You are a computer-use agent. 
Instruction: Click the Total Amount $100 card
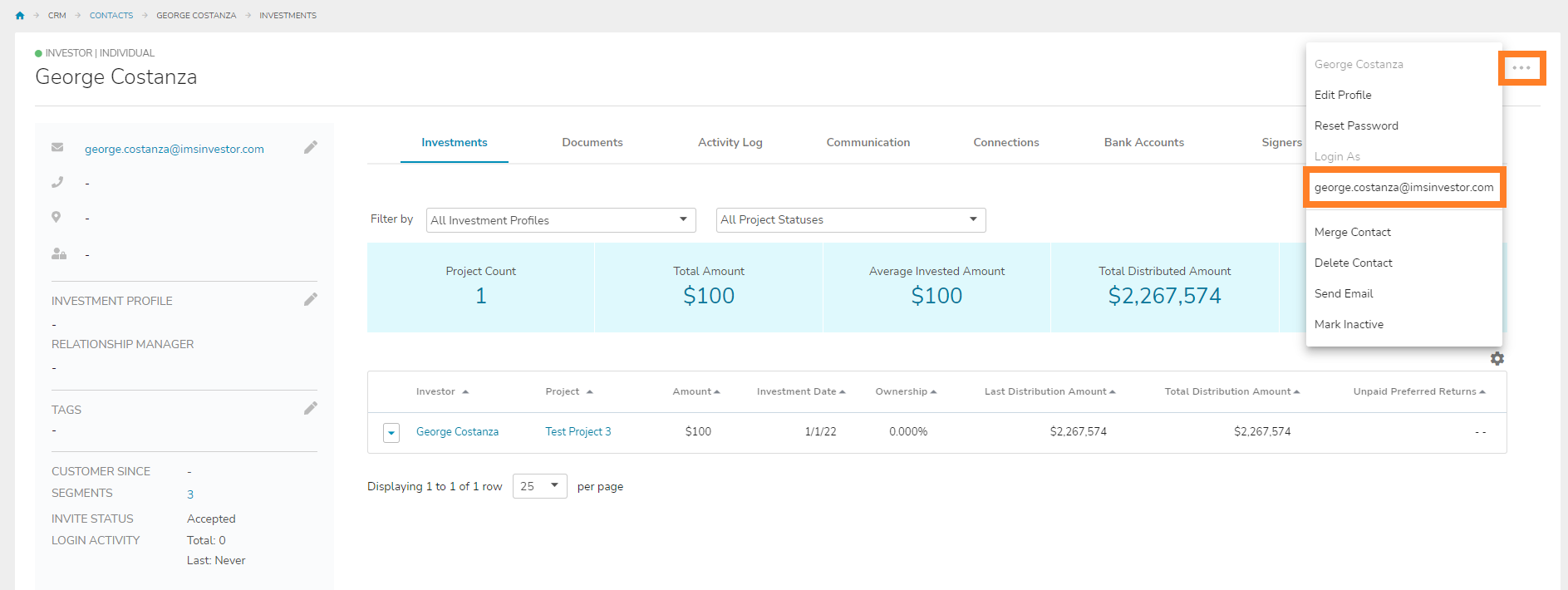(709, 288)
